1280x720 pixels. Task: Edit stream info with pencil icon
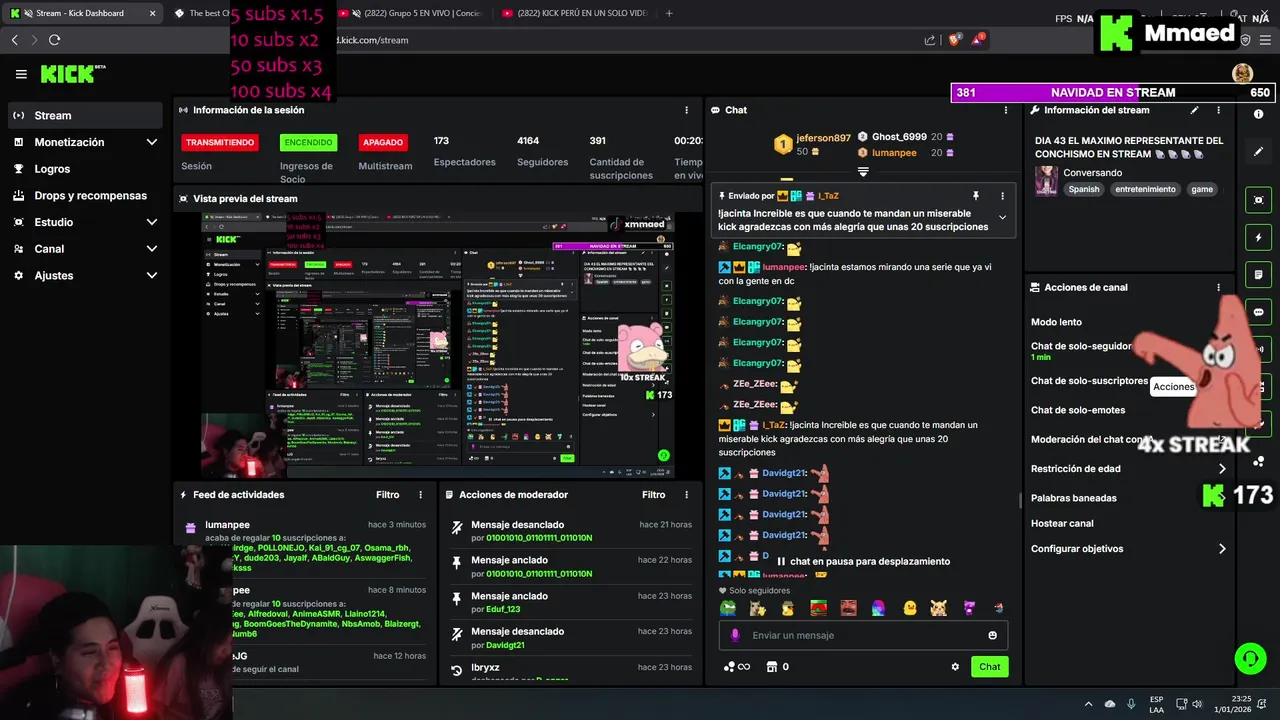pos(1193,110)
